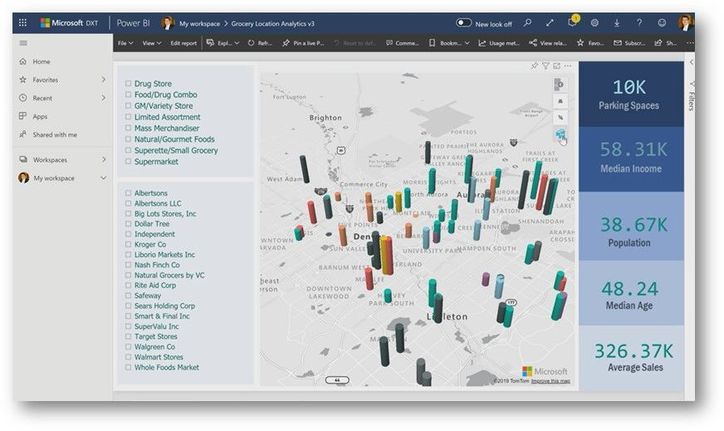
Task: Open Comments from the toolbar
Action: [402, 43]
